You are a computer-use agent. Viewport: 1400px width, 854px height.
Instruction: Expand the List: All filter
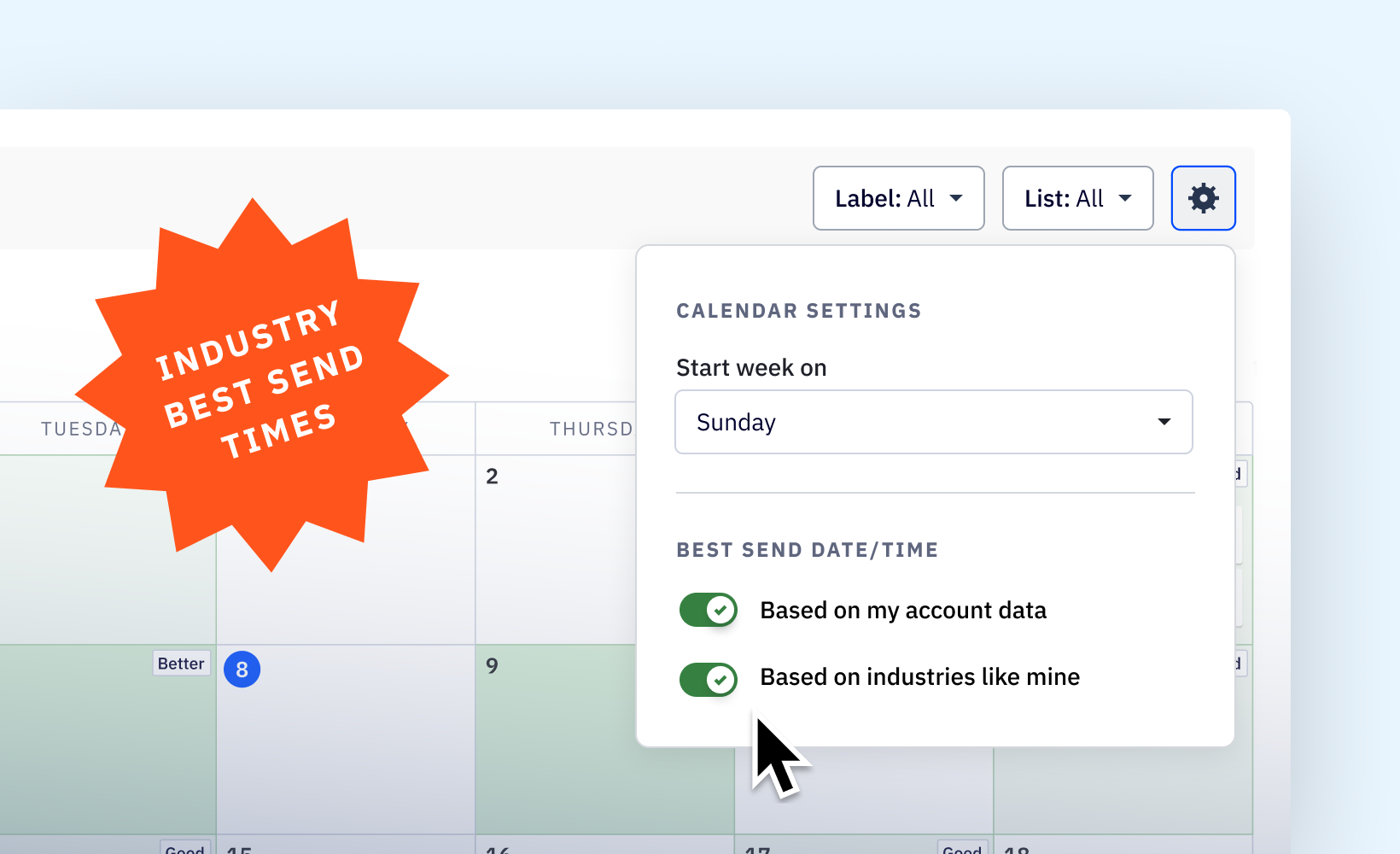1077,198
